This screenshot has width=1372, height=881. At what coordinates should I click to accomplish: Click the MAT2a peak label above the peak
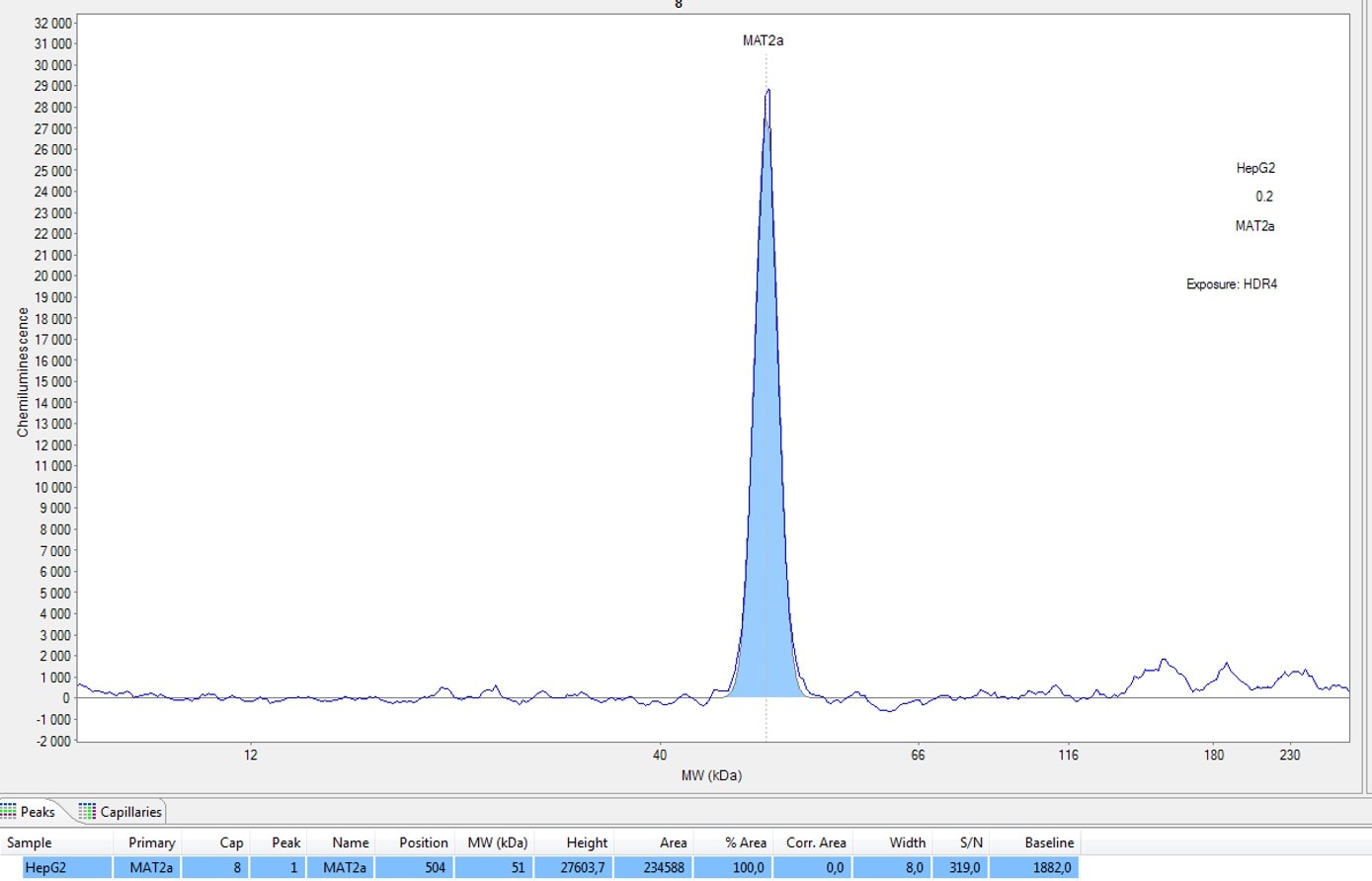[x=763, y=40]
